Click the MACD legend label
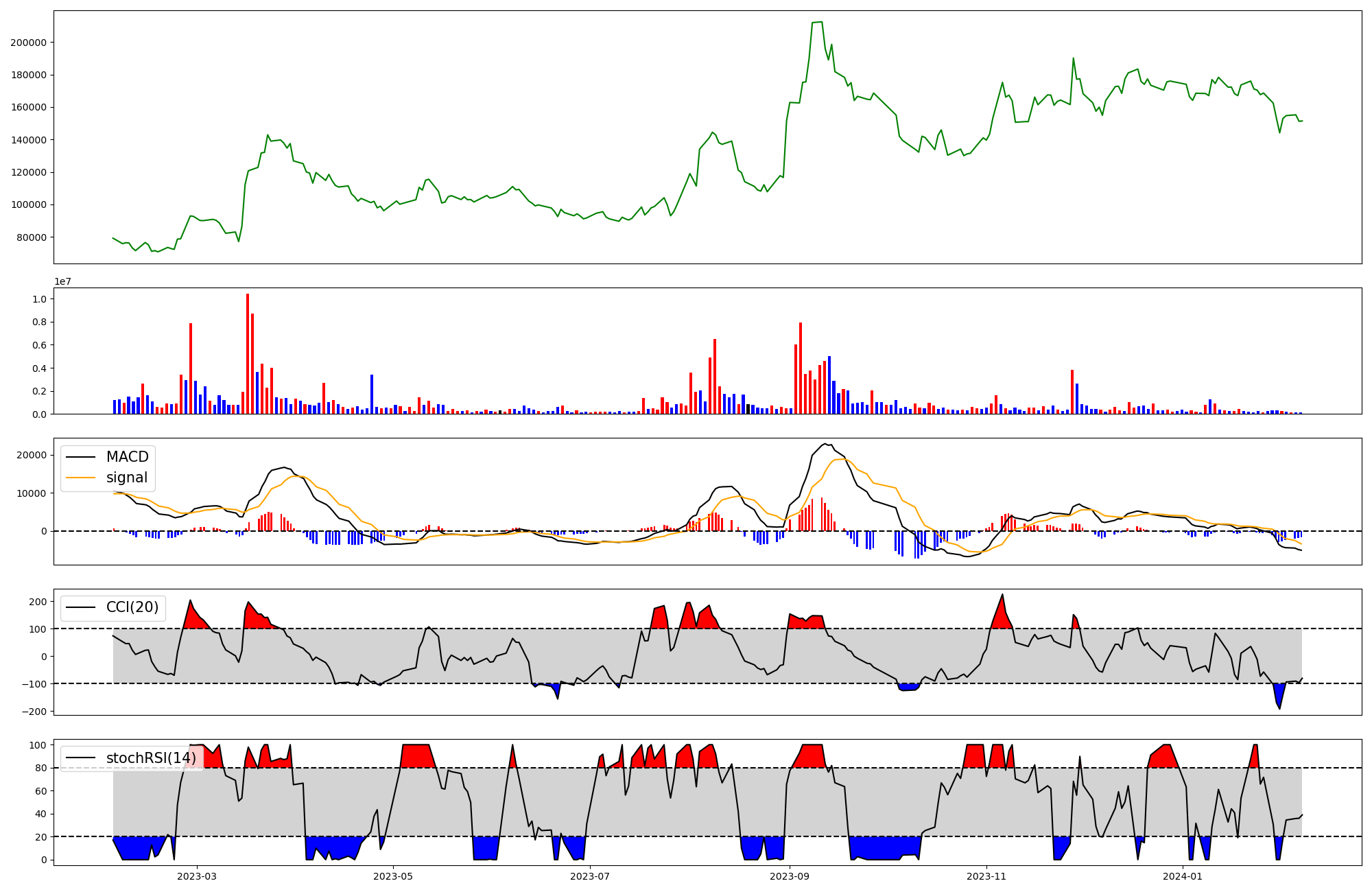Screen dimensions: 1372x892 [x=127, y=457]
